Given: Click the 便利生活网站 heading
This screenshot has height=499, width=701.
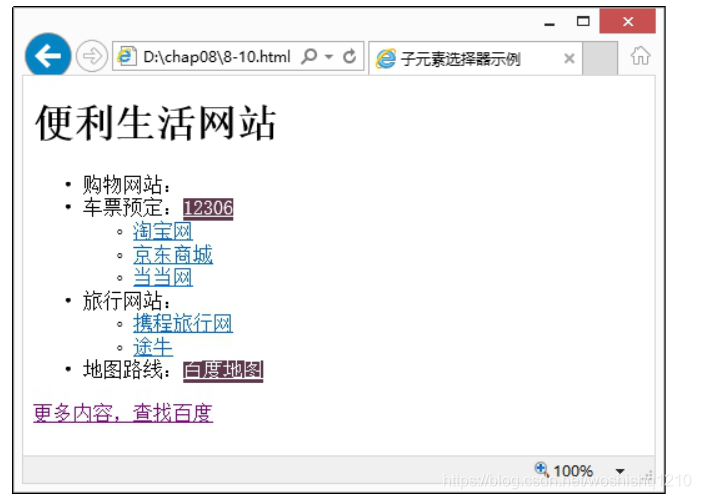Looking at the screenshot, I should click(156, 123).
